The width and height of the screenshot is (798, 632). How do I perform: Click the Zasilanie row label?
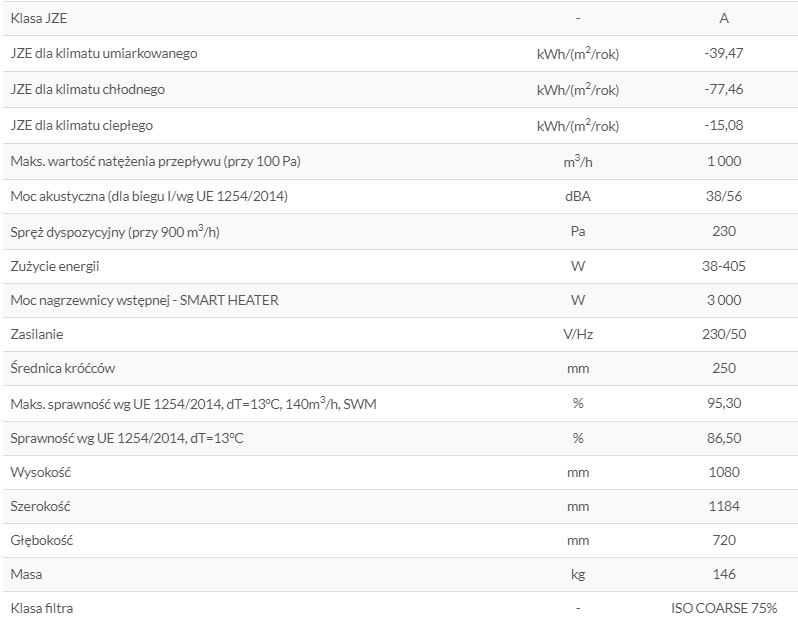click(x=37, y=334)
